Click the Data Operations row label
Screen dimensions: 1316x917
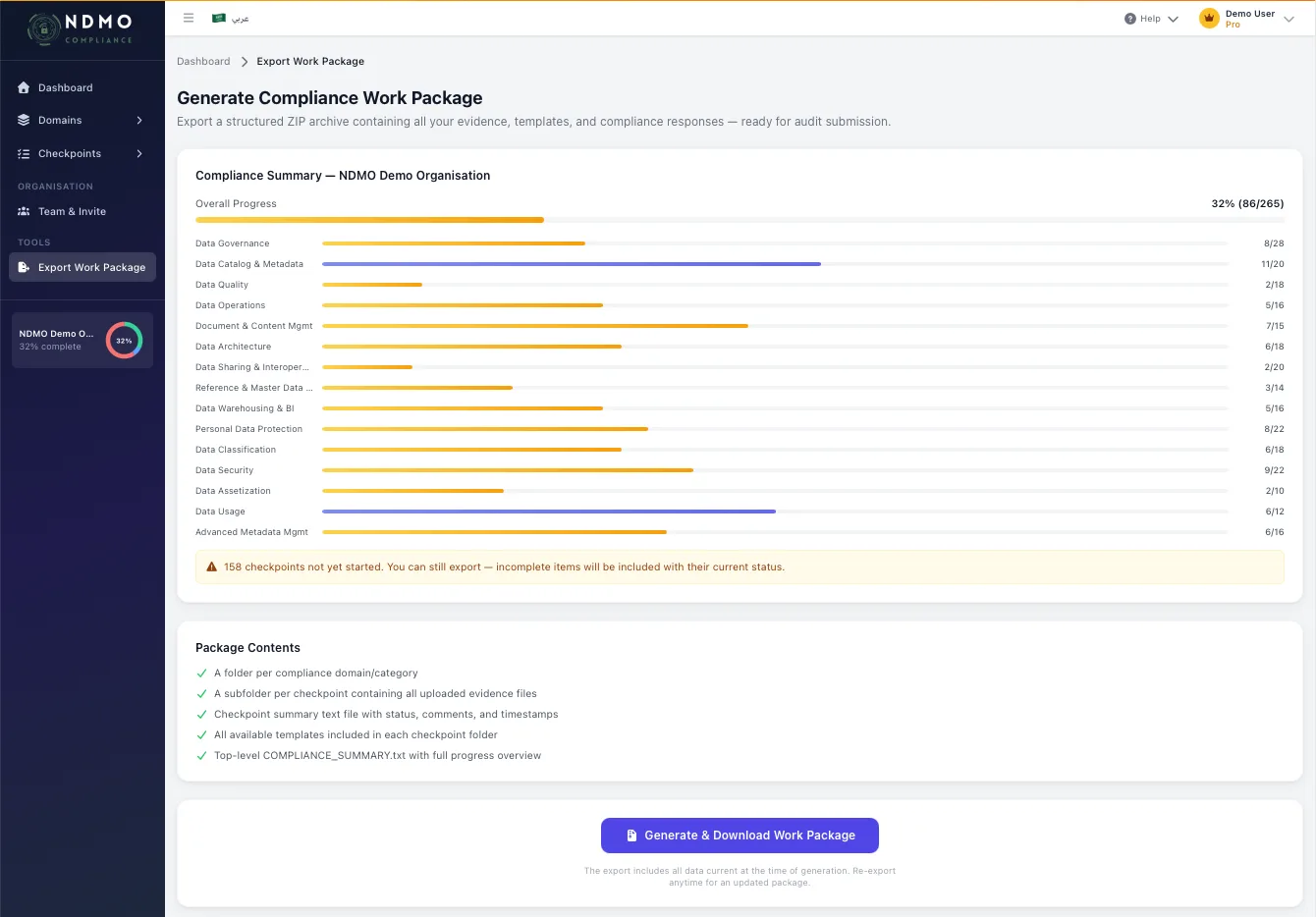pyautogui.click(x=231, y=305)
